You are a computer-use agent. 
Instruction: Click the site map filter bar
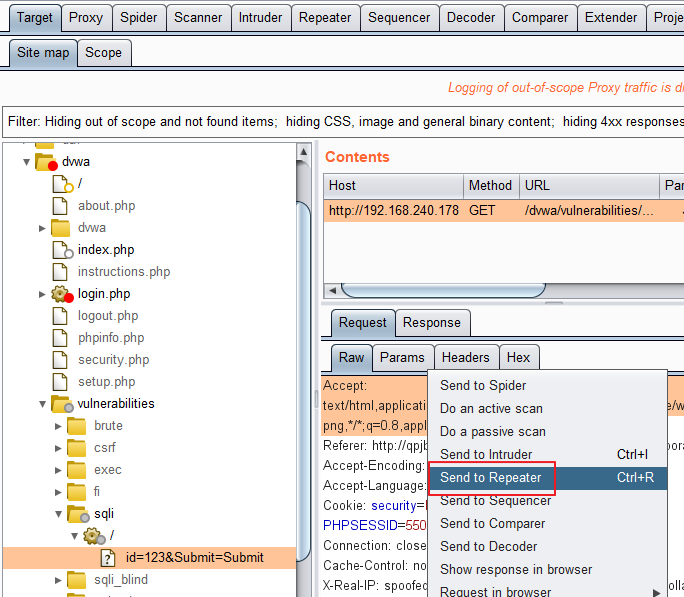coord(343,122)
